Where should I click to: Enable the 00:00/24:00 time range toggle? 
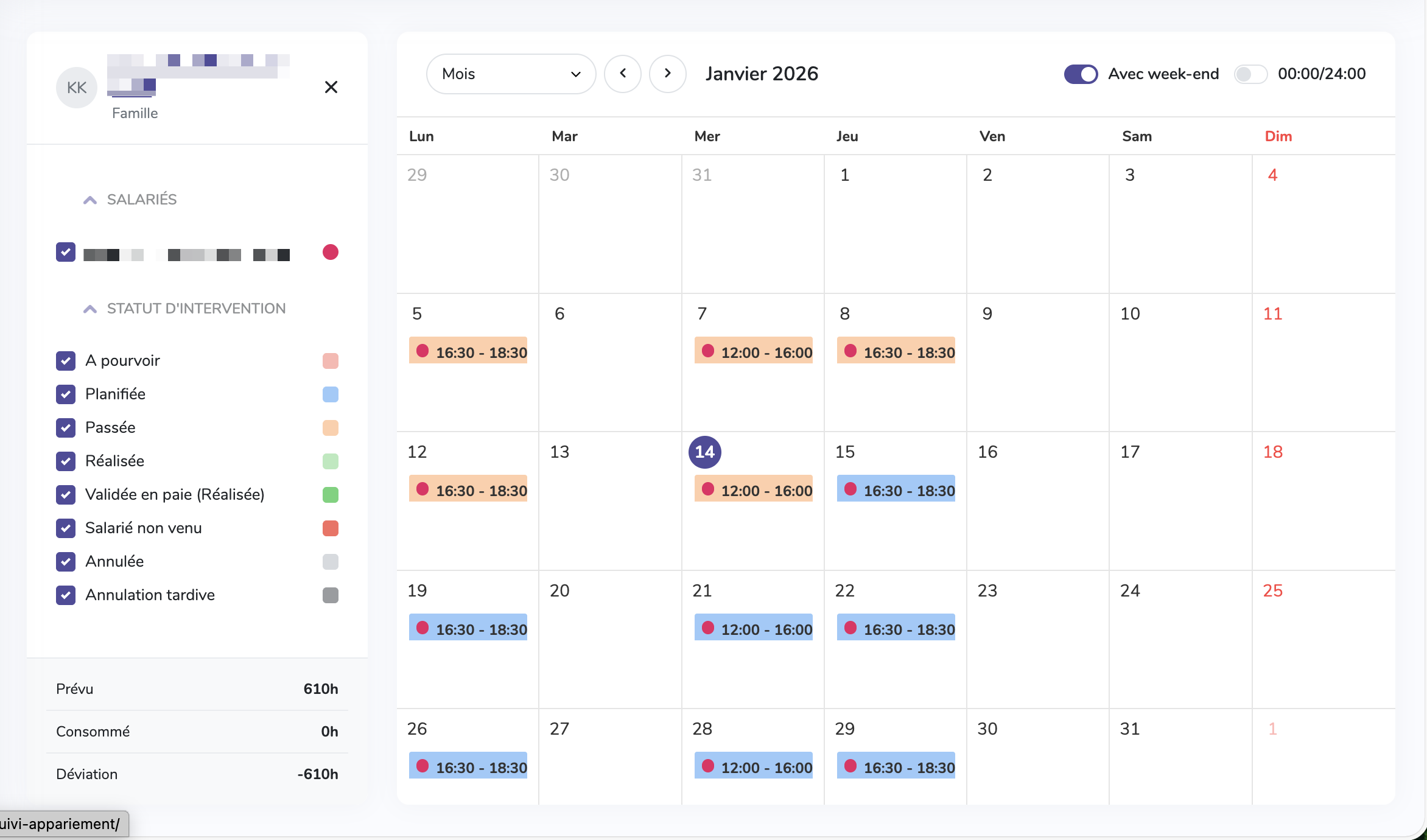click(1250, 74)
